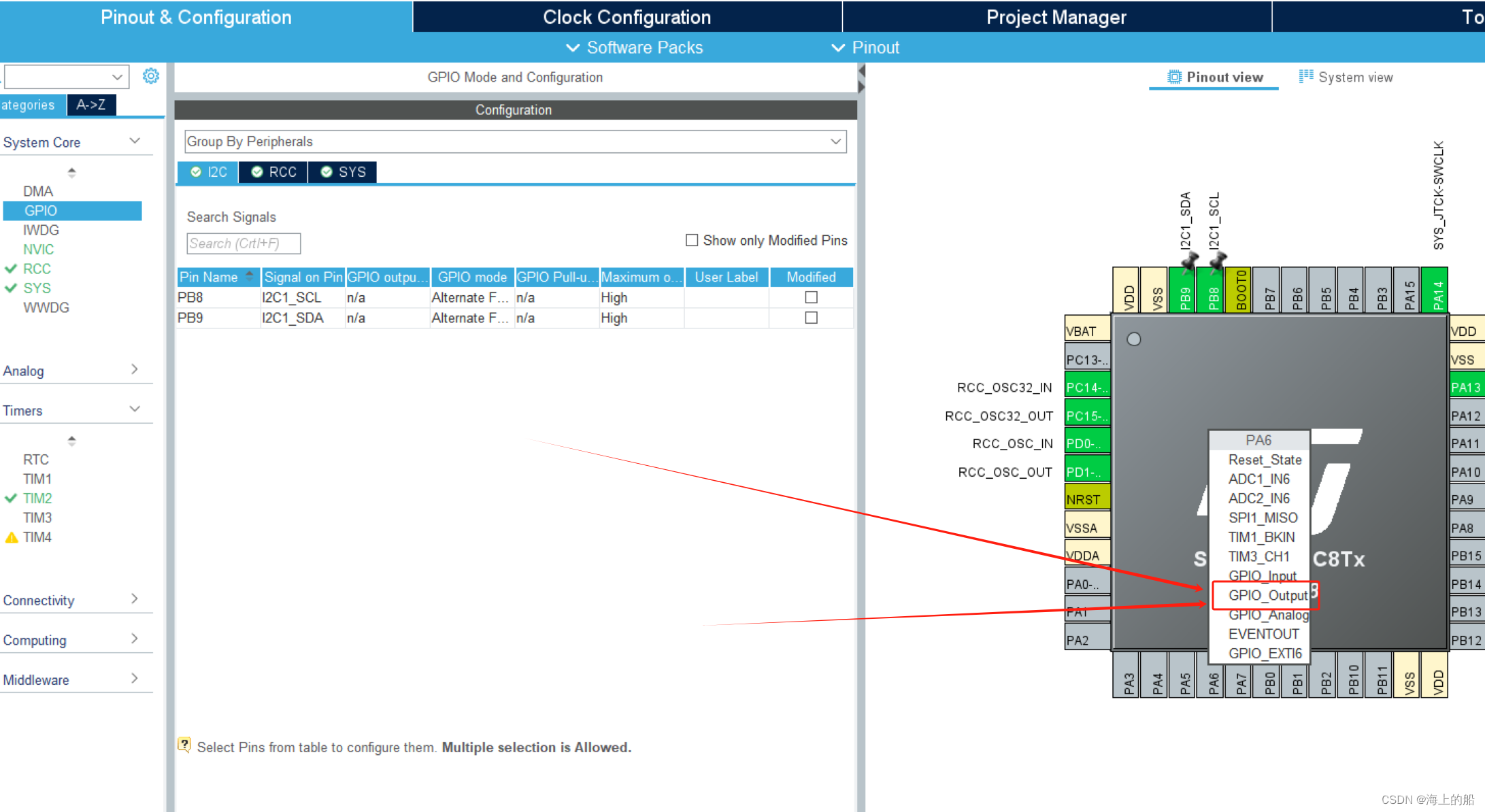Screen dimensions: 1485x812
Task: Click the Pinout view chip icon
Action: click(1174, 77)
